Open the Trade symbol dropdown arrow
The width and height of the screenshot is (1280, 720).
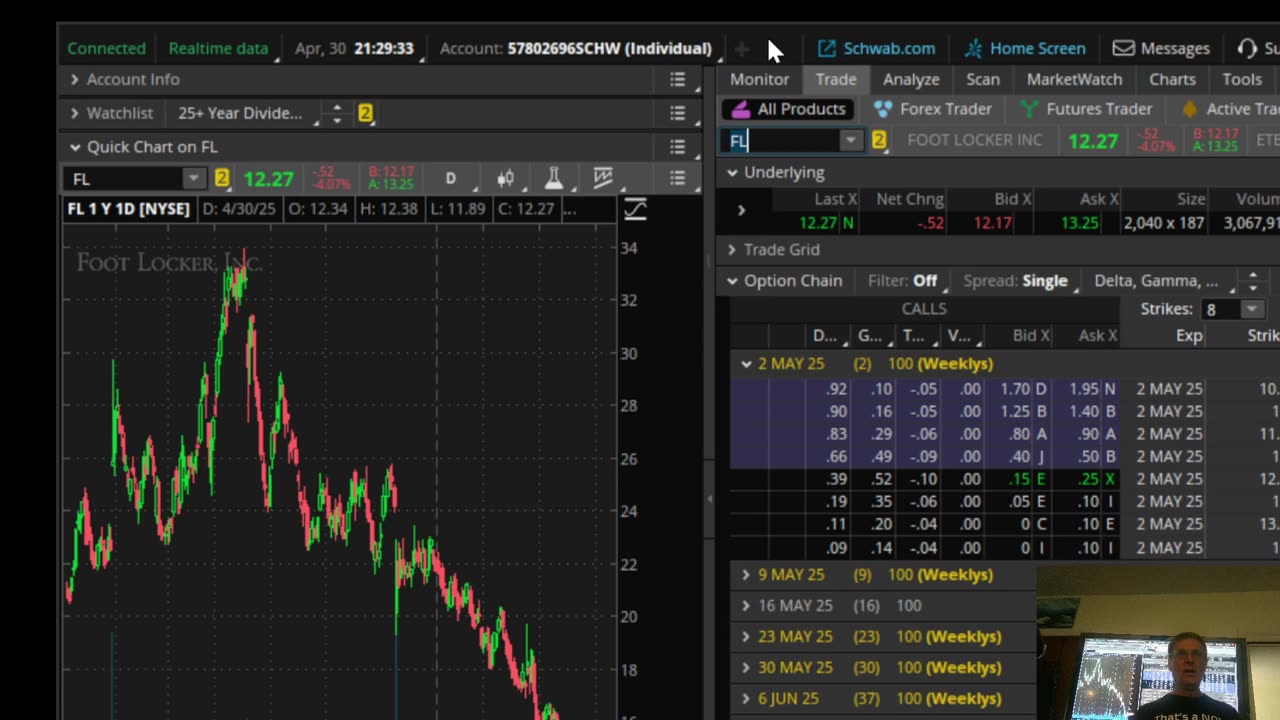850,140
